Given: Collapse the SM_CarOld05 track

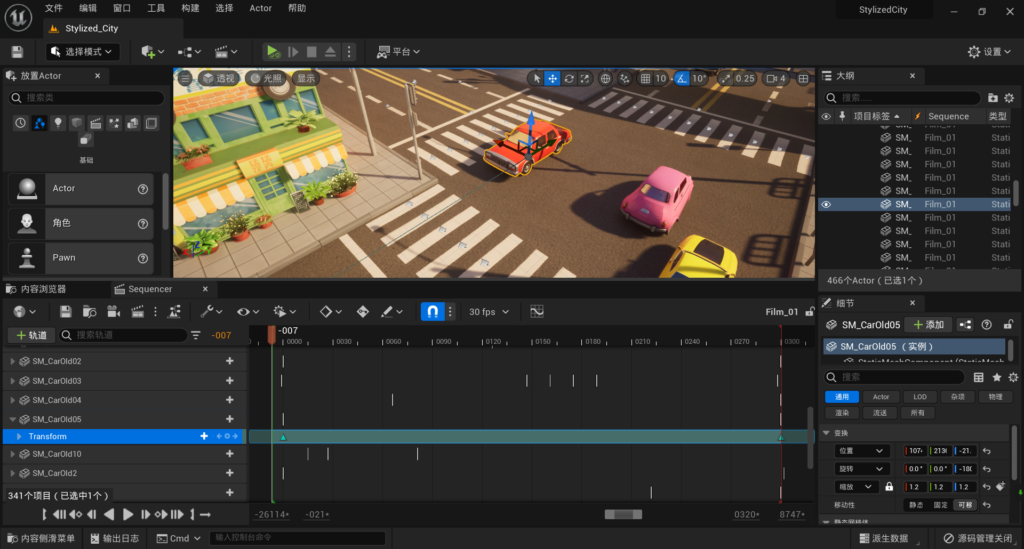Looking at the screenshot, I should (13, 419).
